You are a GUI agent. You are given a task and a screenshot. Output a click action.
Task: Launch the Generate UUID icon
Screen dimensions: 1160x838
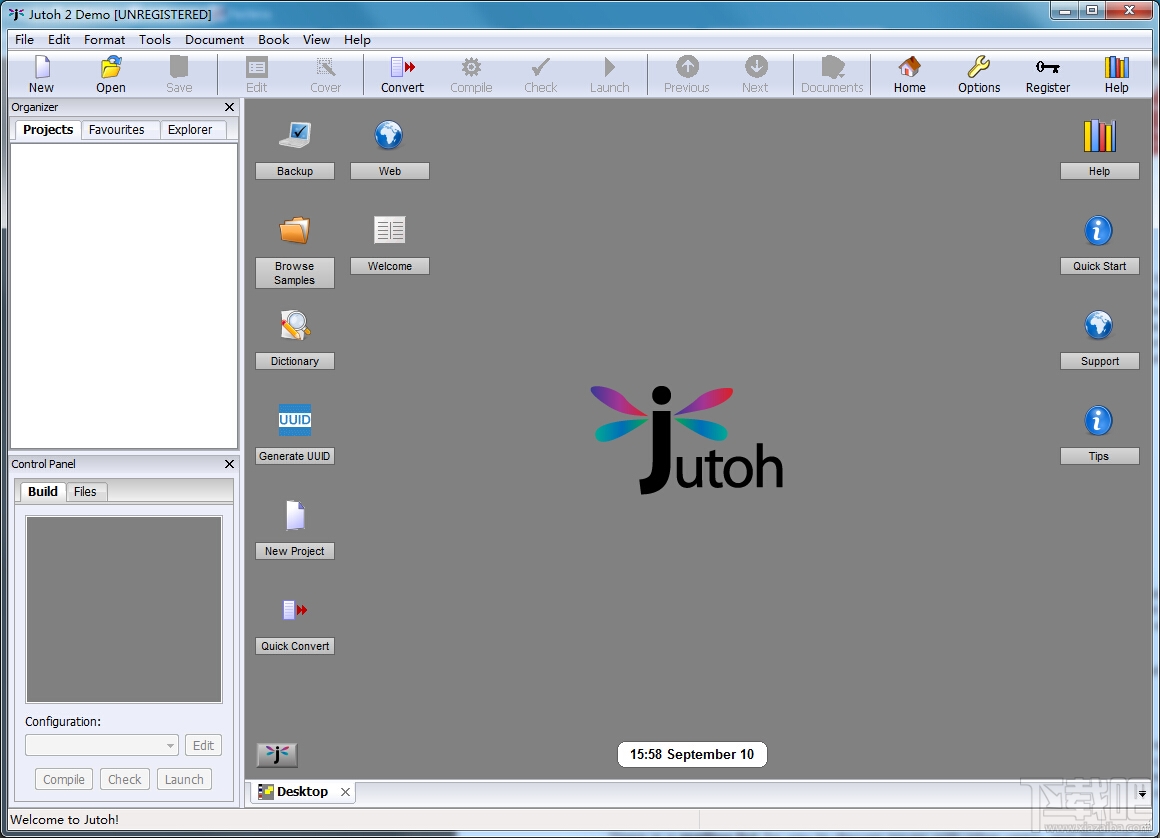294,420
